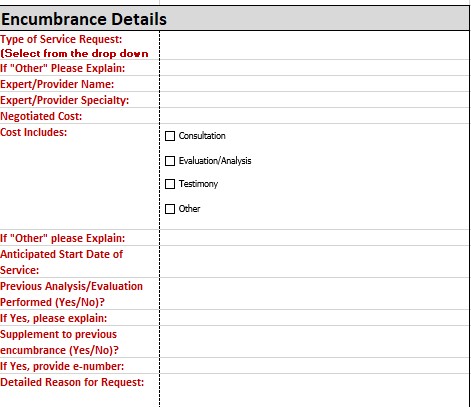Select the Expert/Provider Specialty input cell

tap(314, 100)
